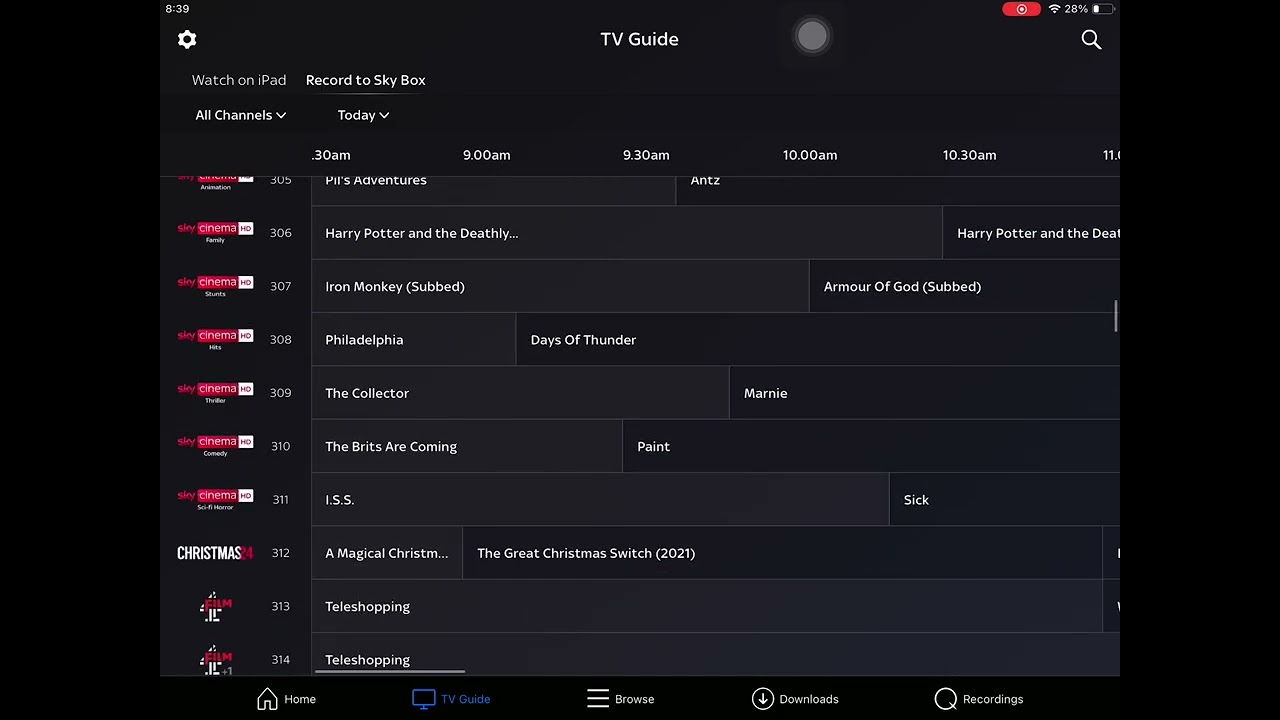
Task: Expand the All Channels dropdown
Action: [x=241, y=115]
